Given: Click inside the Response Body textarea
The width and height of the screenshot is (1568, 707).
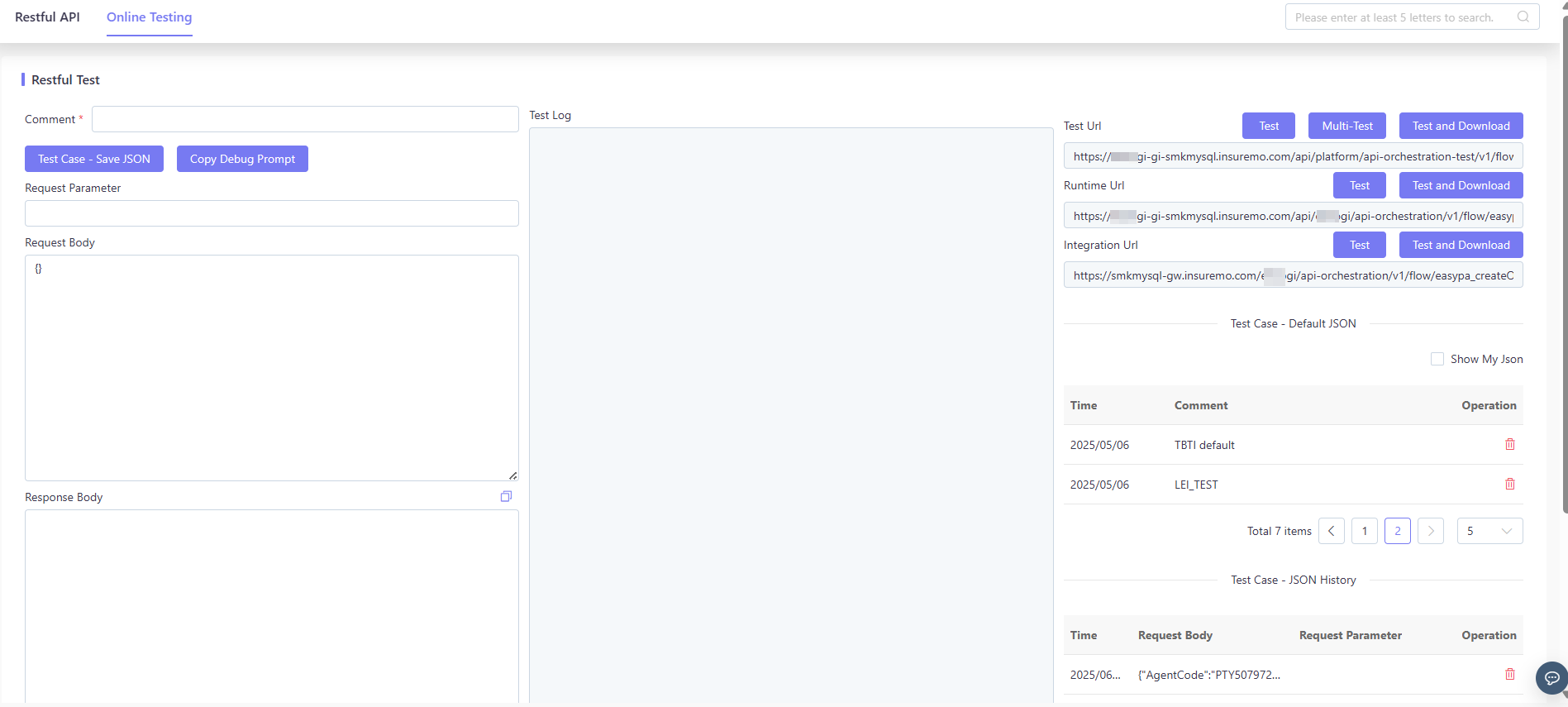Looking at the screenshot, I should tap(272, 606).
